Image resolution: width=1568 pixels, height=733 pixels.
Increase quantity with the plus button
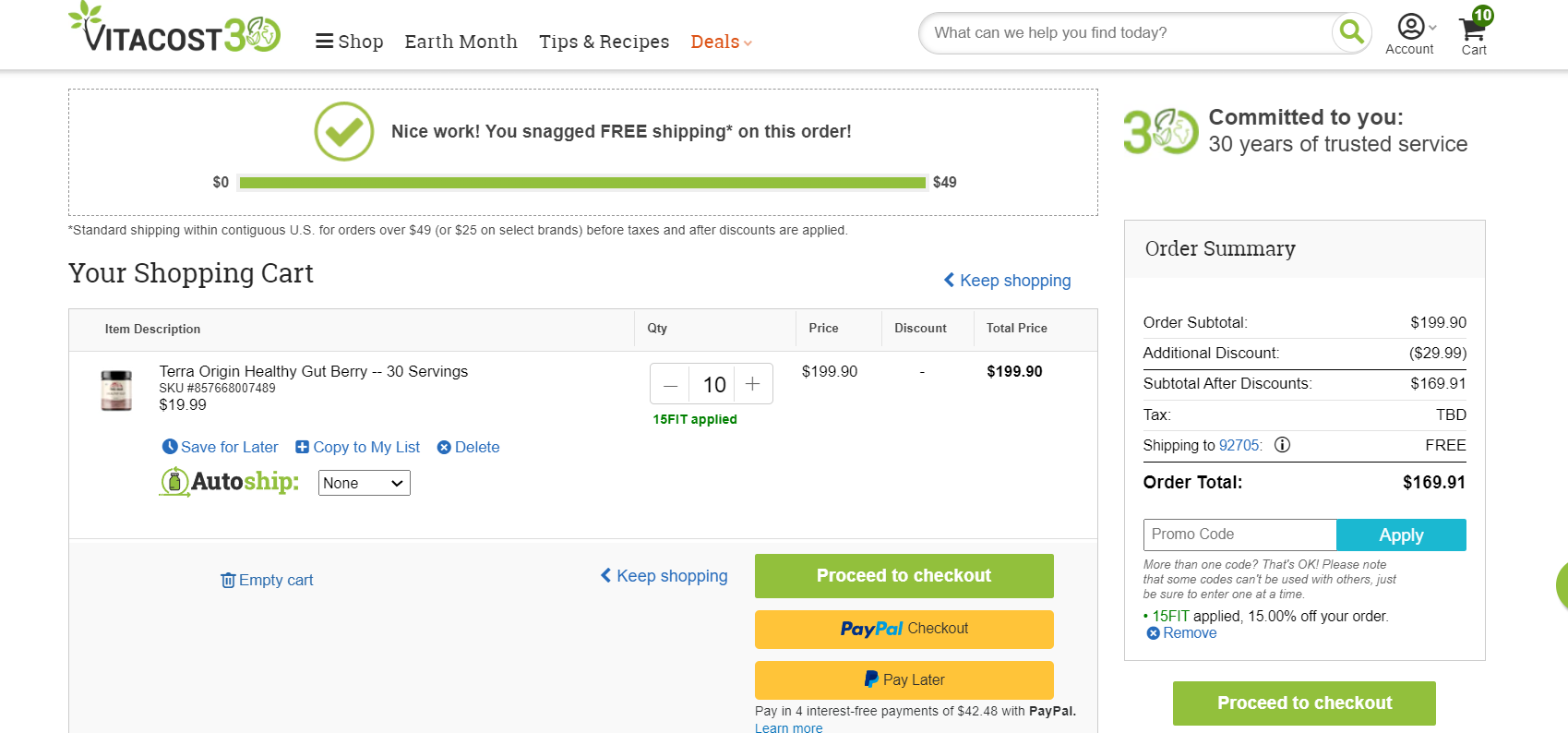point(753,384)
